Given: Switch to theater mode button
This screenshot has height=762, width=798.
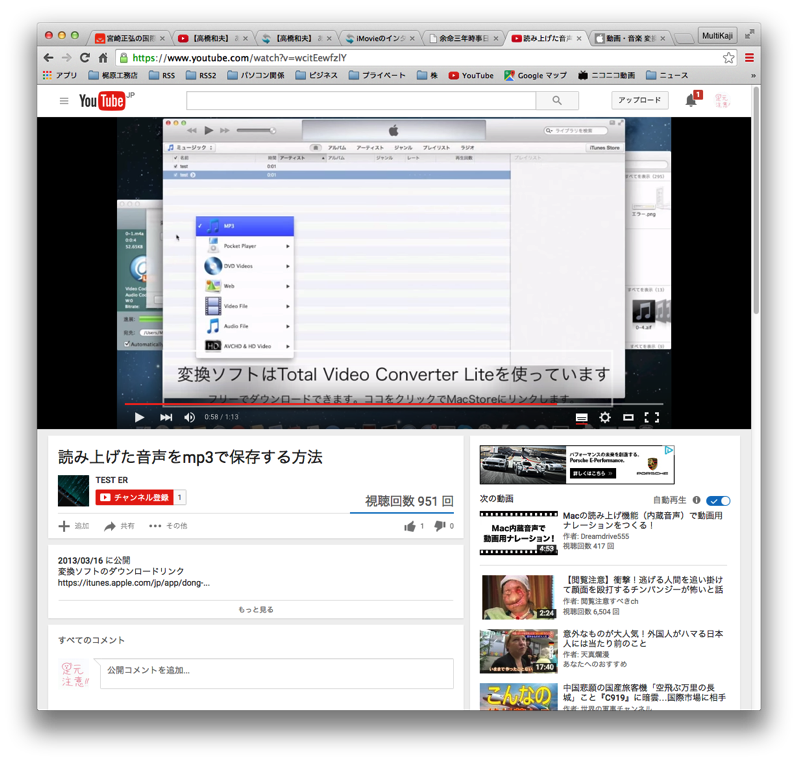Looking at the screenshot, I should click(629, 417).
